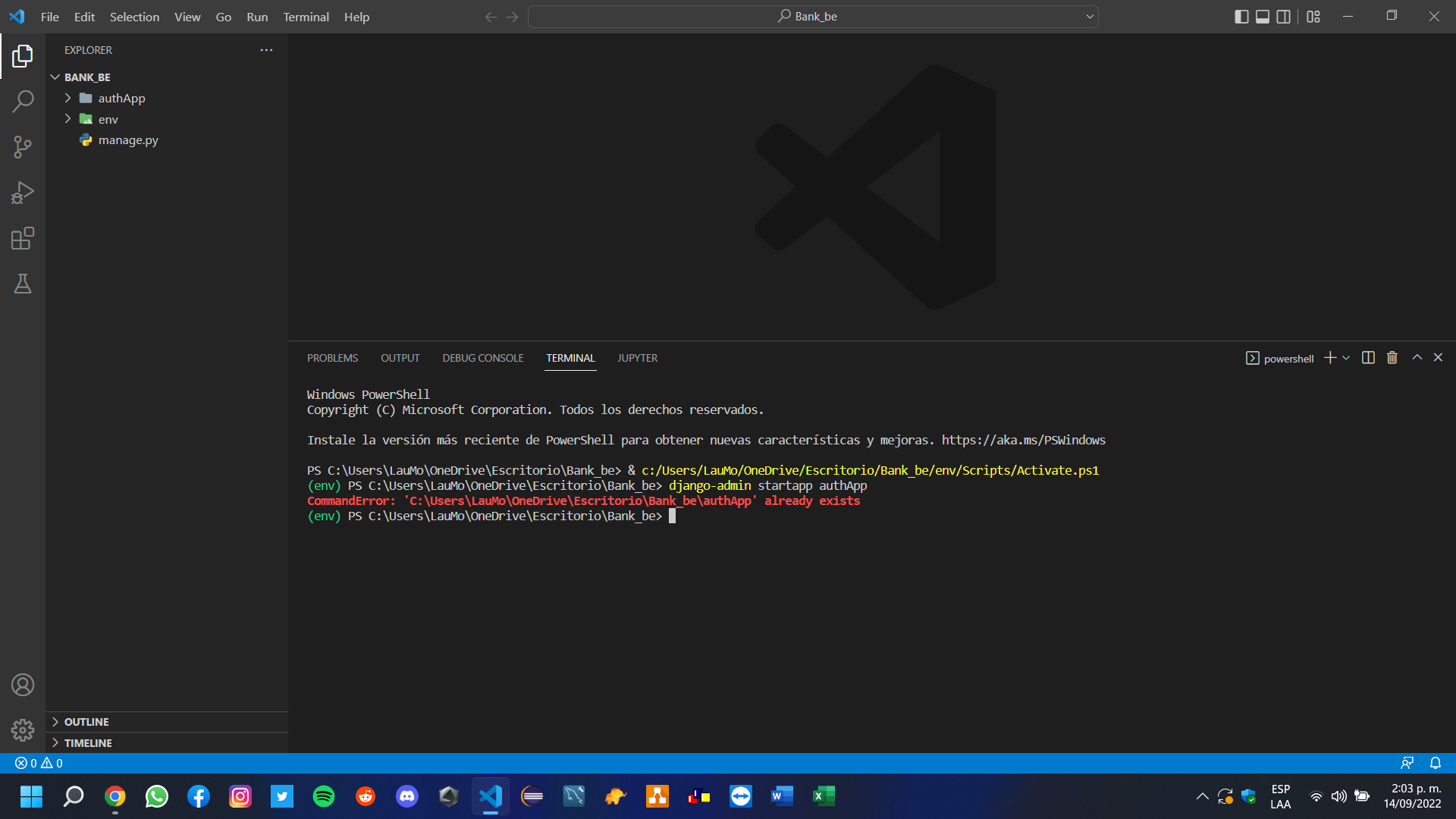Click the split terminal button
The image size is (1456, 819).
click(1367, 357)
